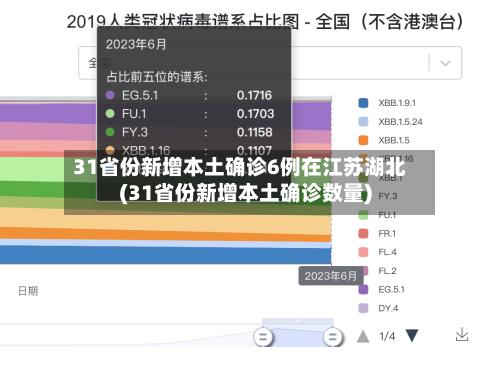
Task: Click the region select input field
Action: 270,63
